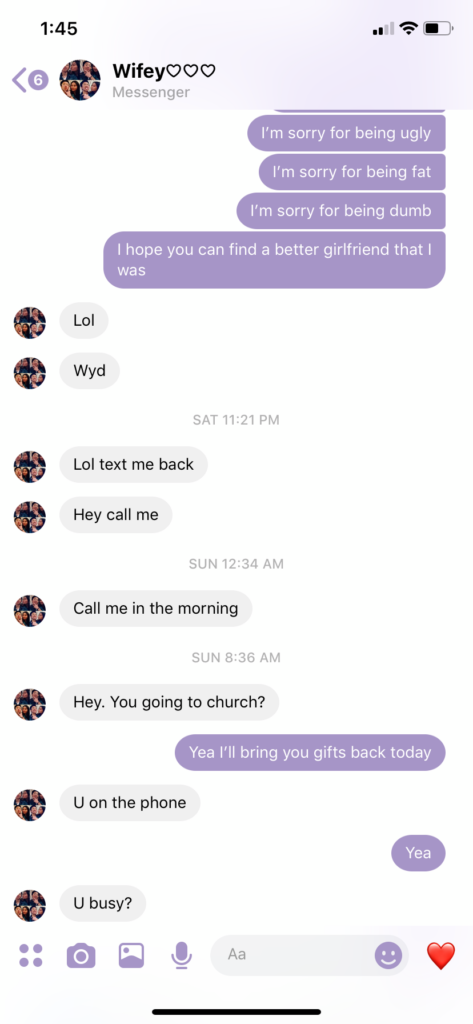Tap the "Call me in the morning" bubble
Screen dimensions: 473x1024
pos(155,609)
